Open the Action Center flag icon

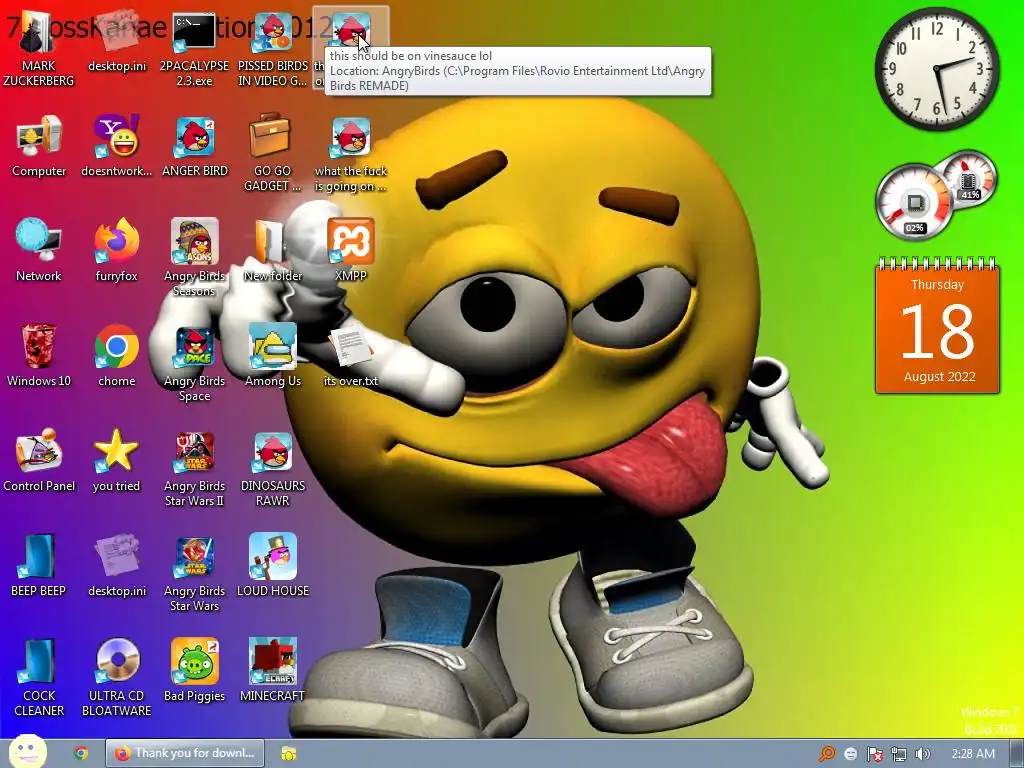[874, 754]
